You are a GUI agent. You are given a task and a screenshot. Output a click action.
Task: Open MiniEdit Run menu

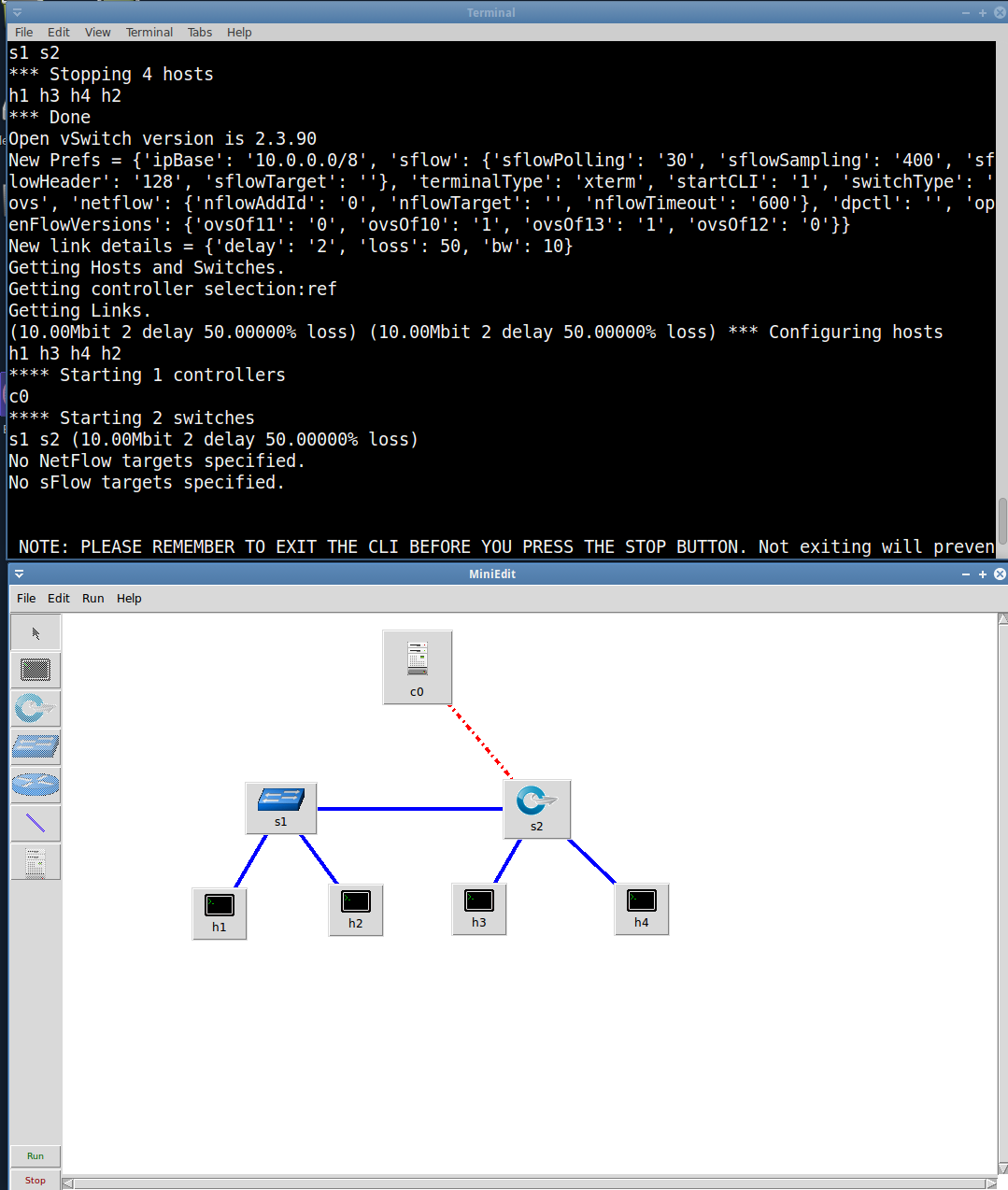pyautogui.click(x=93, y=598)
